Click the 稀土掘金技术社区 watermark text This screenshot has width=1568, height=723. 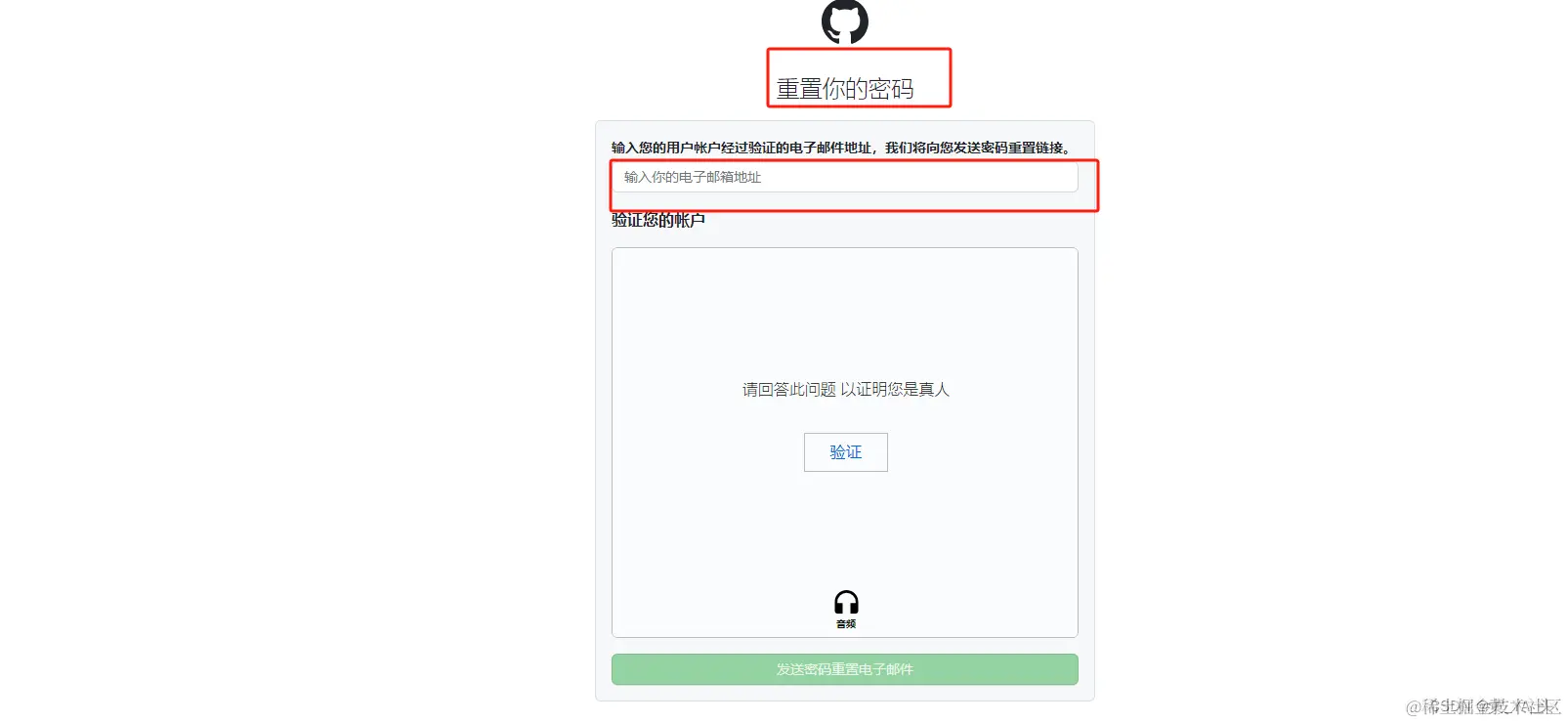coord(1491,706)
